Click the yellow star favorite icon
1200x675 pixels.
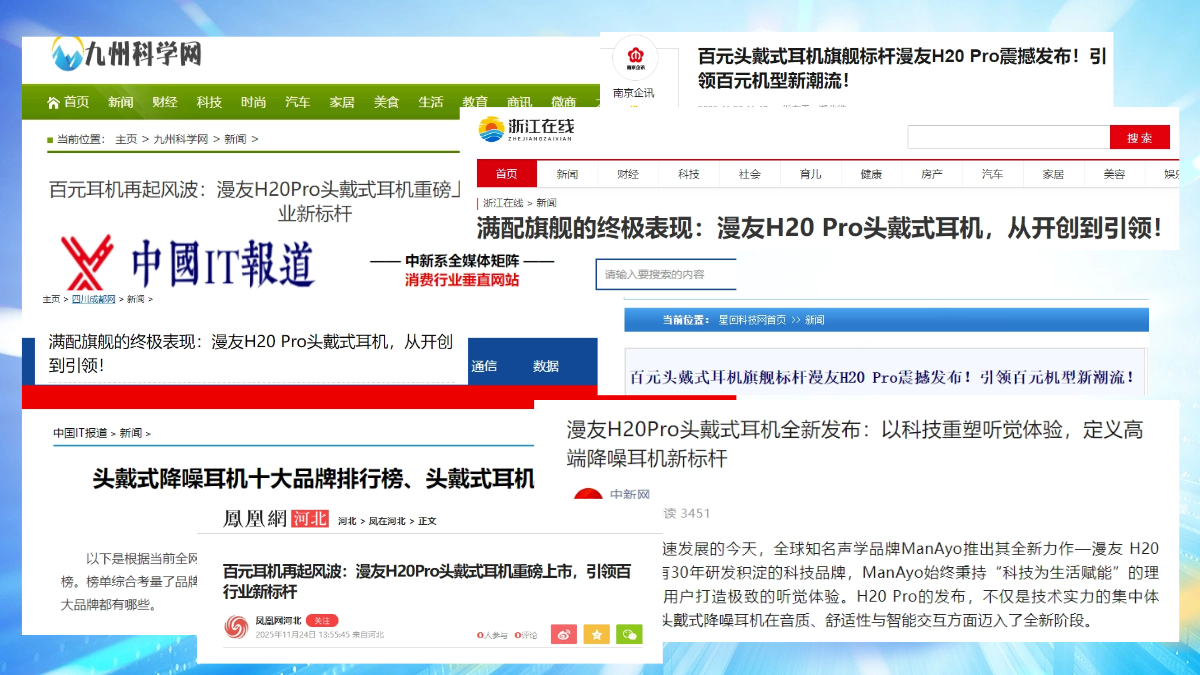point(596,633)
